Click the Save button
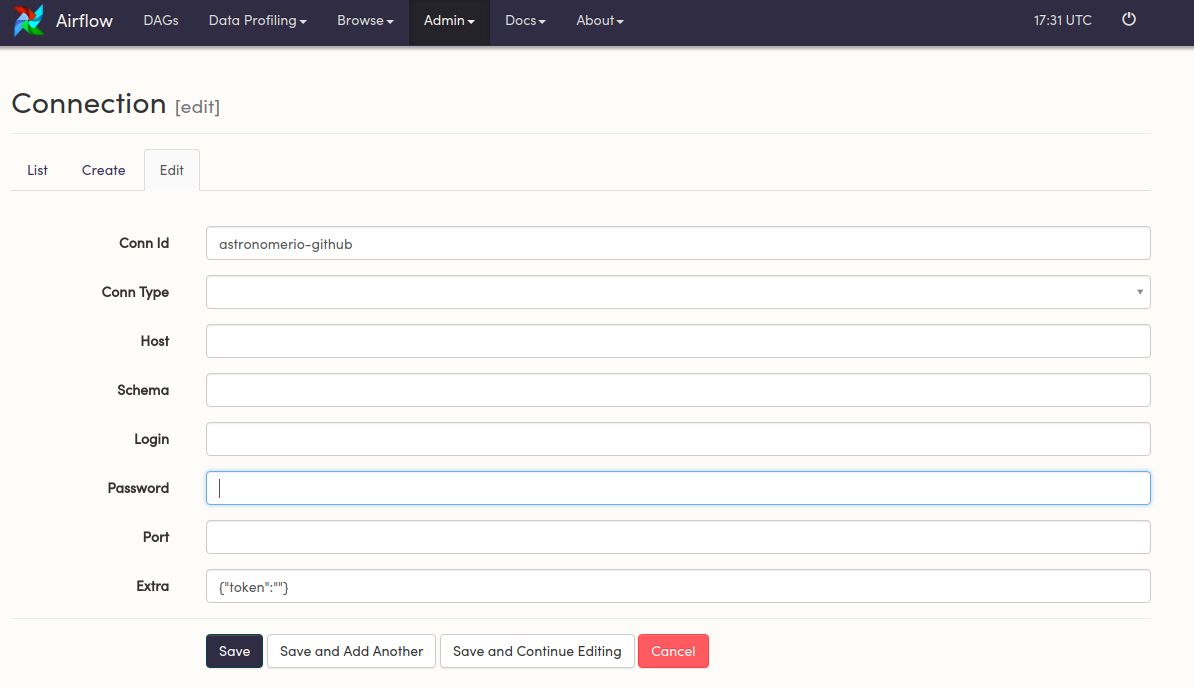1194x687 pixels. pos(234,651)
